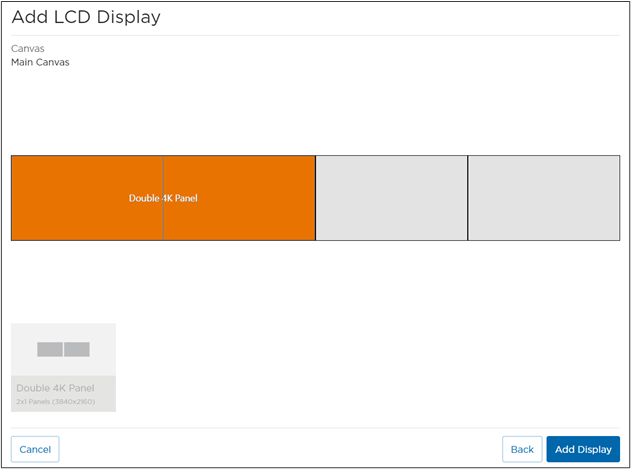Click the 2x1 Panels (3840x2160) caption
This screenshot has width=631, height=469.
(56, 400)
